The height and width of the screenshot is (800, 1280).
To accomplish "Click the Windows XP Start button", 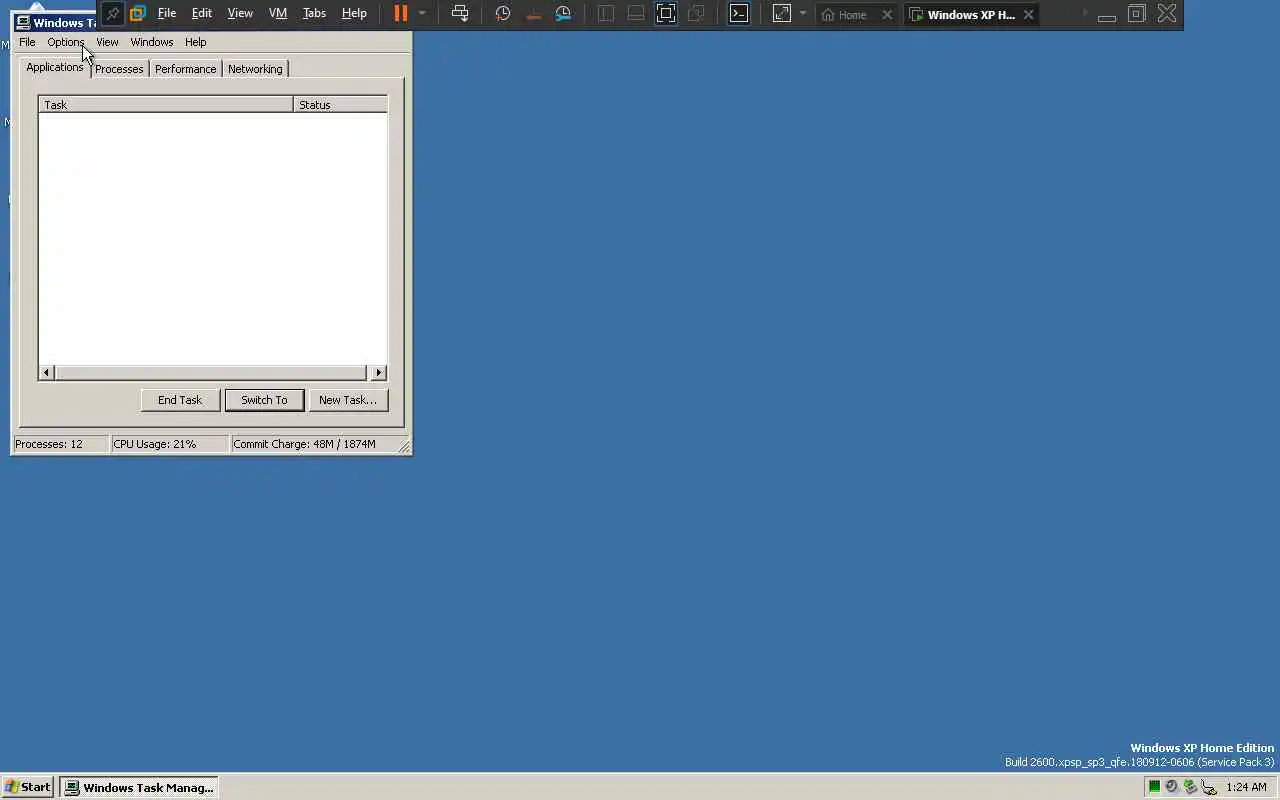I will point(28,787).
